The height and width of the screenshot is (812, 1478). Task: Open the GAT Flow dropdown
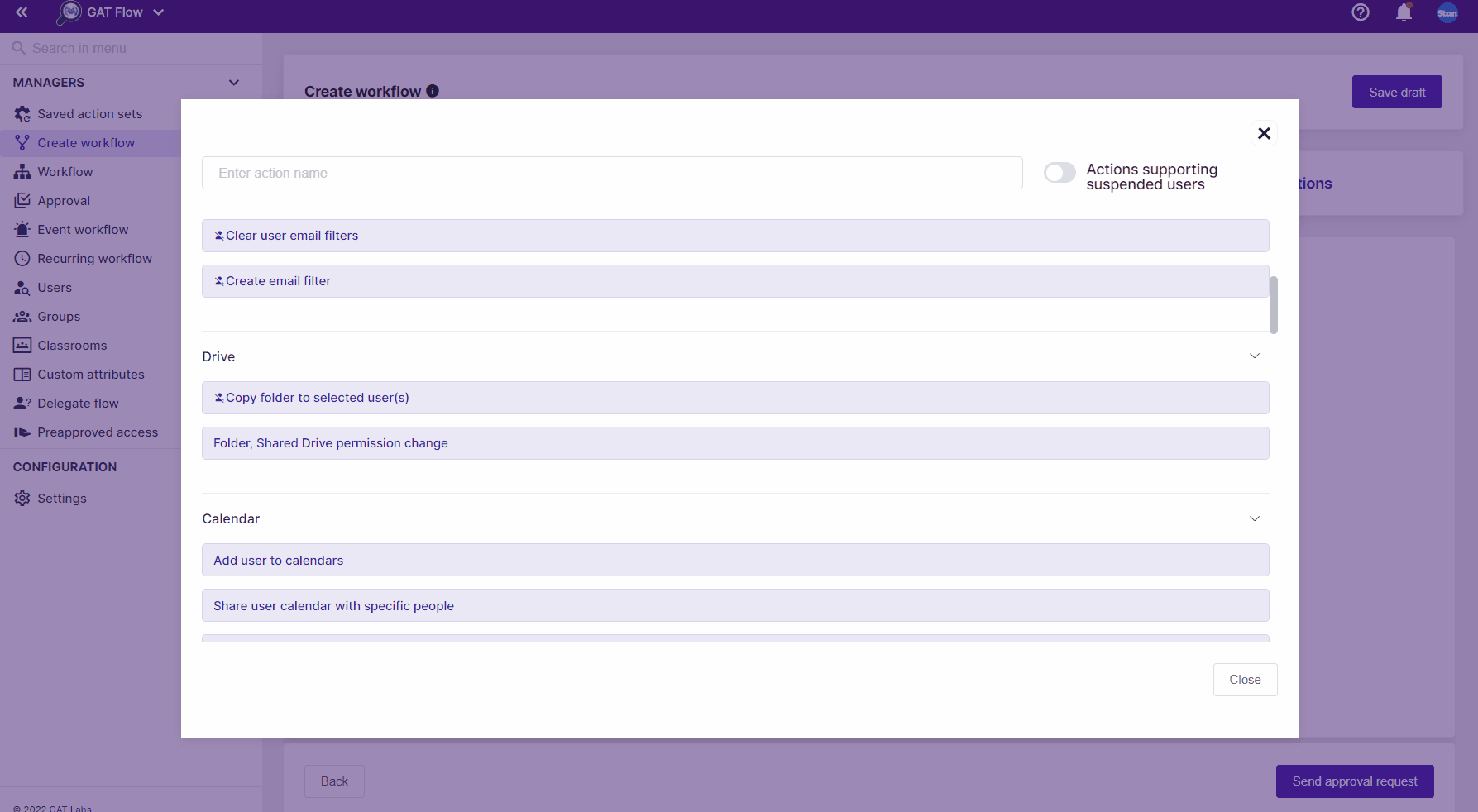160,12
